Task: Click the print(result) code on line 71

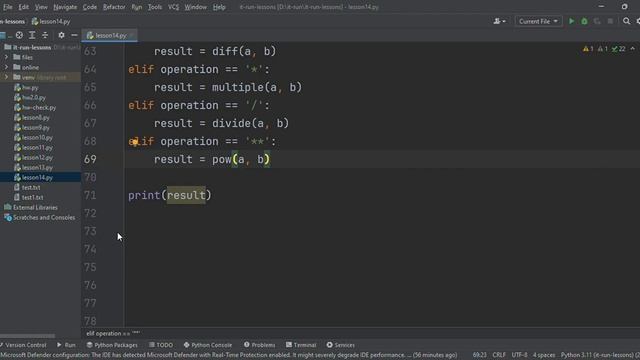Action: tap(170, 196)
